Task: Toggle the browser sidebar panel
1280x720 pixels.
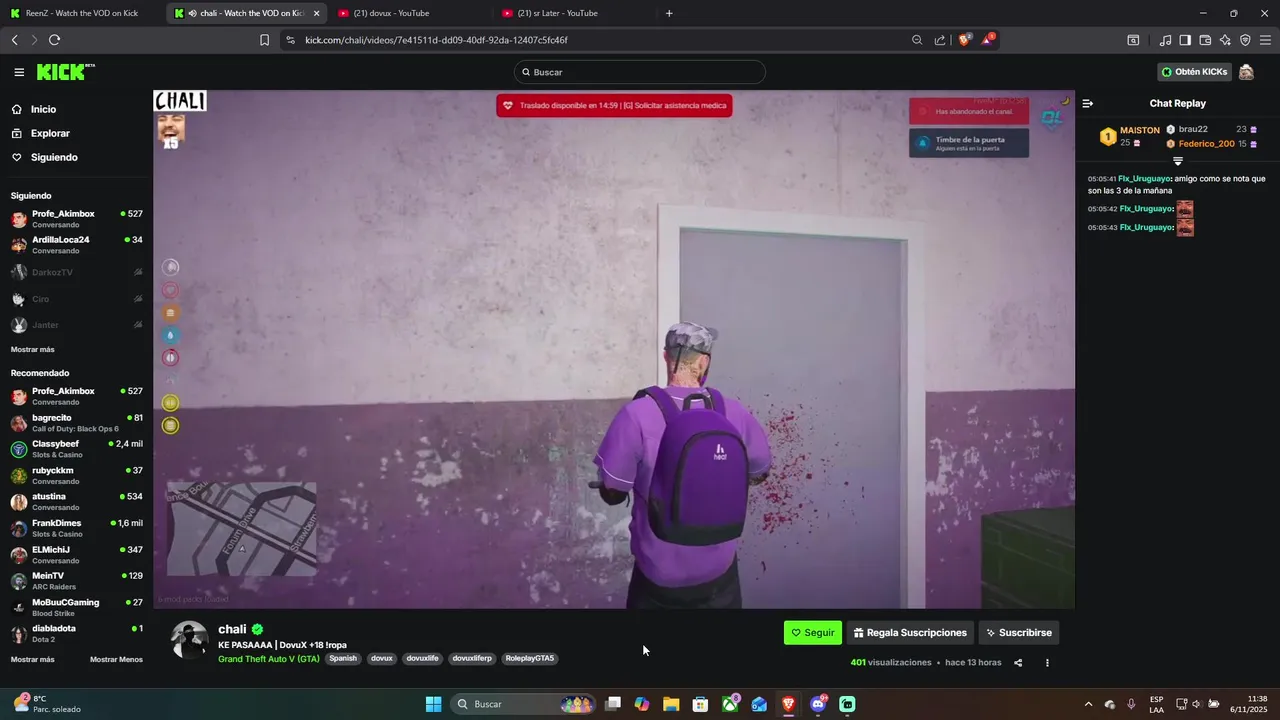Action: click(1185, 40)
